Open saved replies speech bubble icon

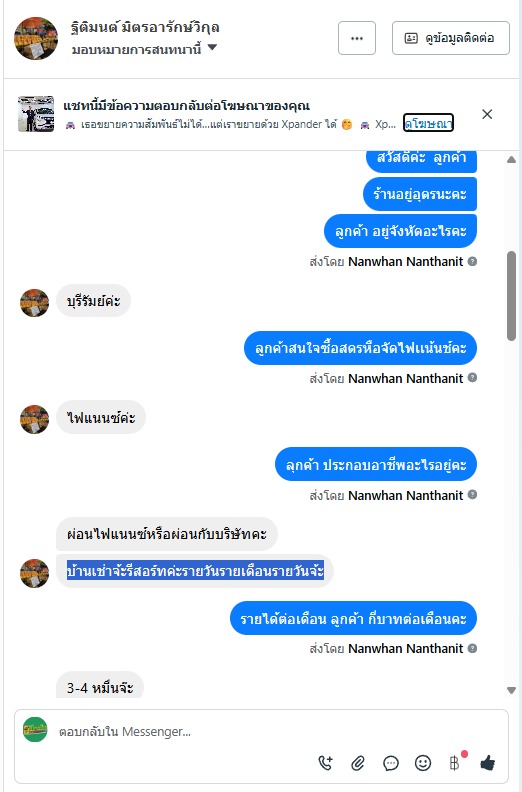pyautogui.click(x=390, y=763)
